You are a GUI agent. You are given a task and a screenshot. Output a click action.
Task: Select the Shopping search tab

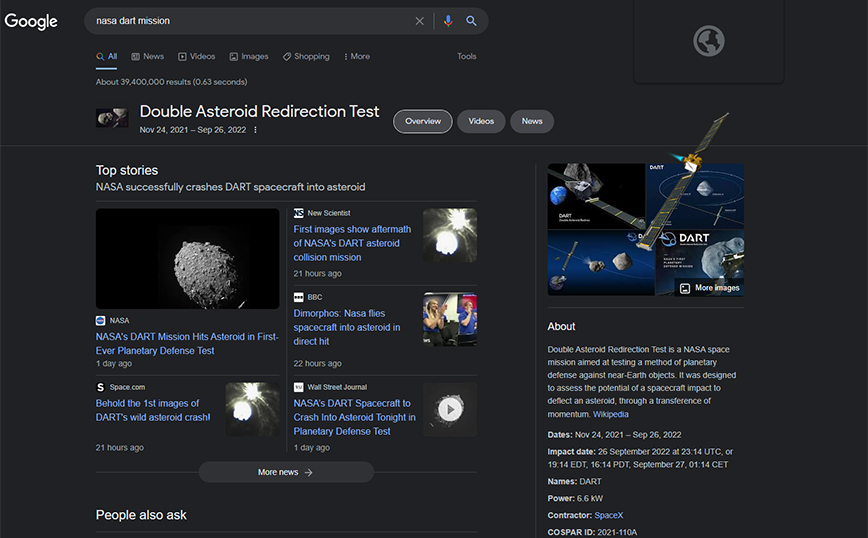click(306, 57)
